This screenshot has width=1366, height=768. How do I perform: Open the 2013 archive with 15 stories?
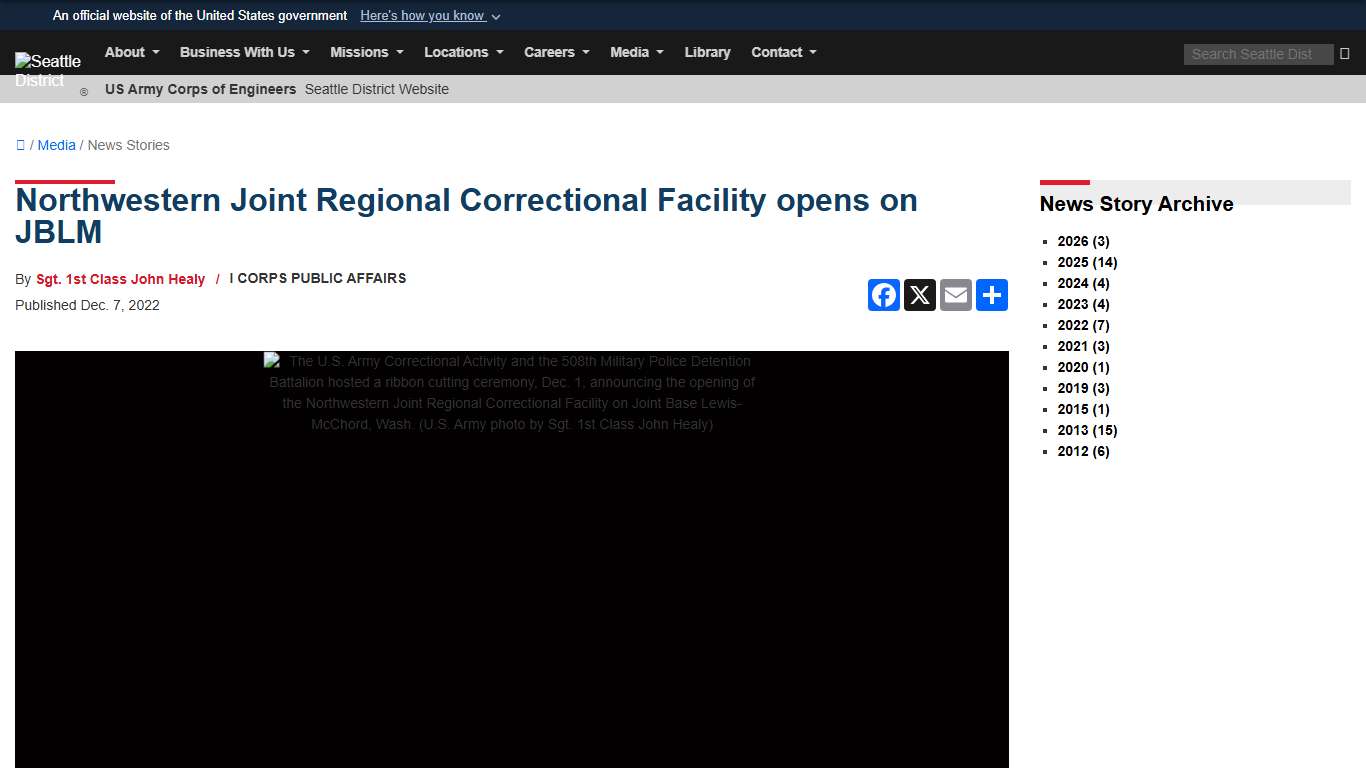pyautogui.click(x=1087, y=430)
